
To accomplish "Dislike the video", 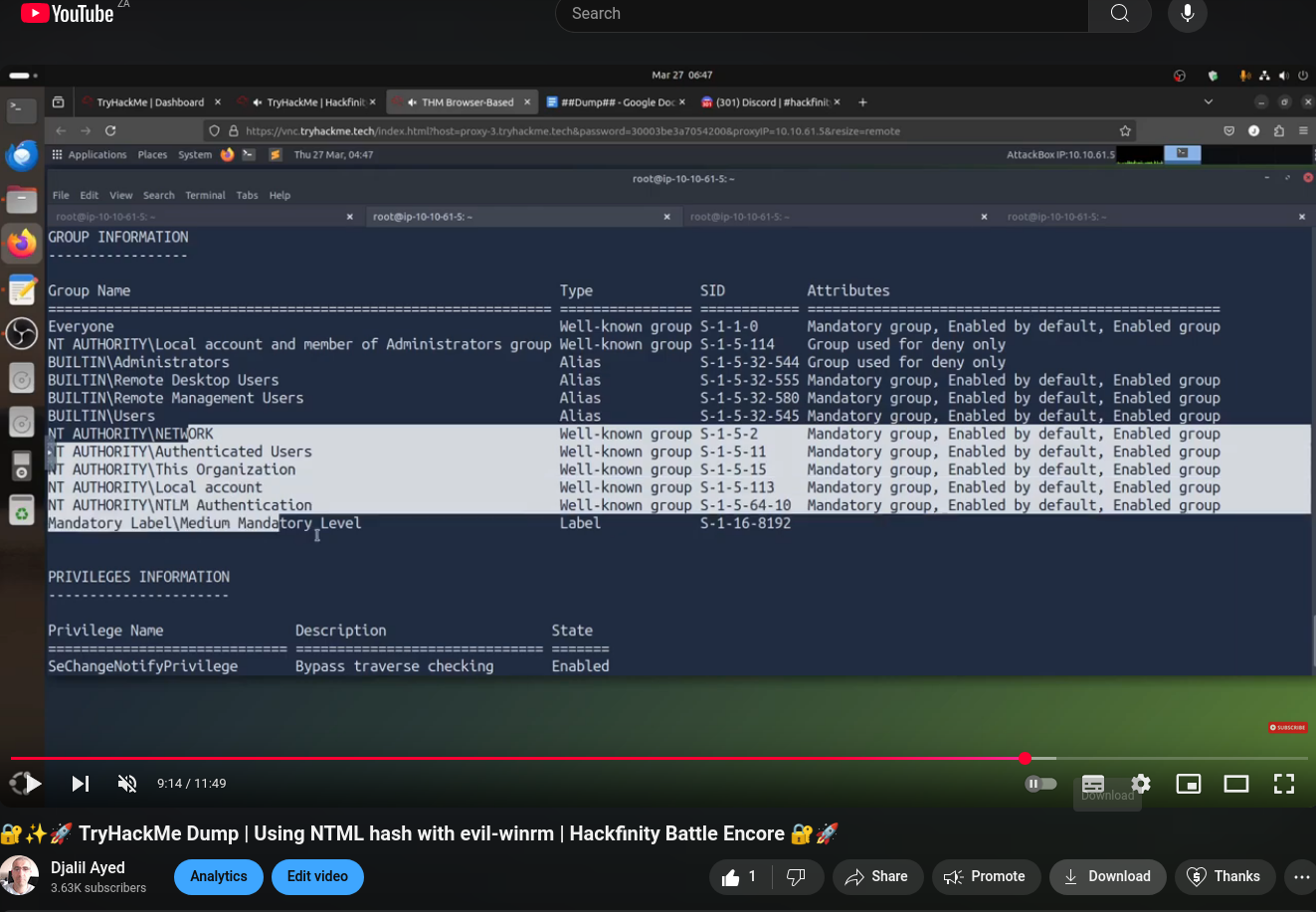I will 796,876.
